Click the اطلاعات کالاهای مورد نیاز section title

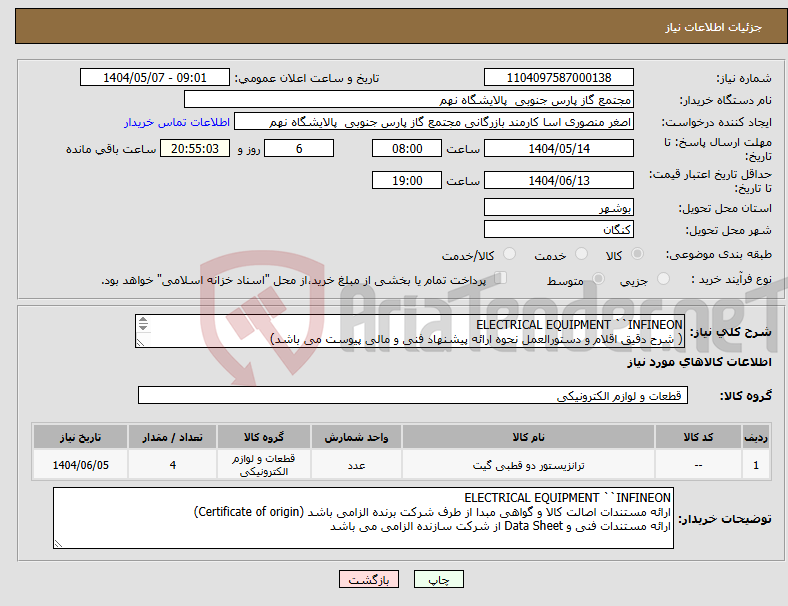click(x=699, y=362)
